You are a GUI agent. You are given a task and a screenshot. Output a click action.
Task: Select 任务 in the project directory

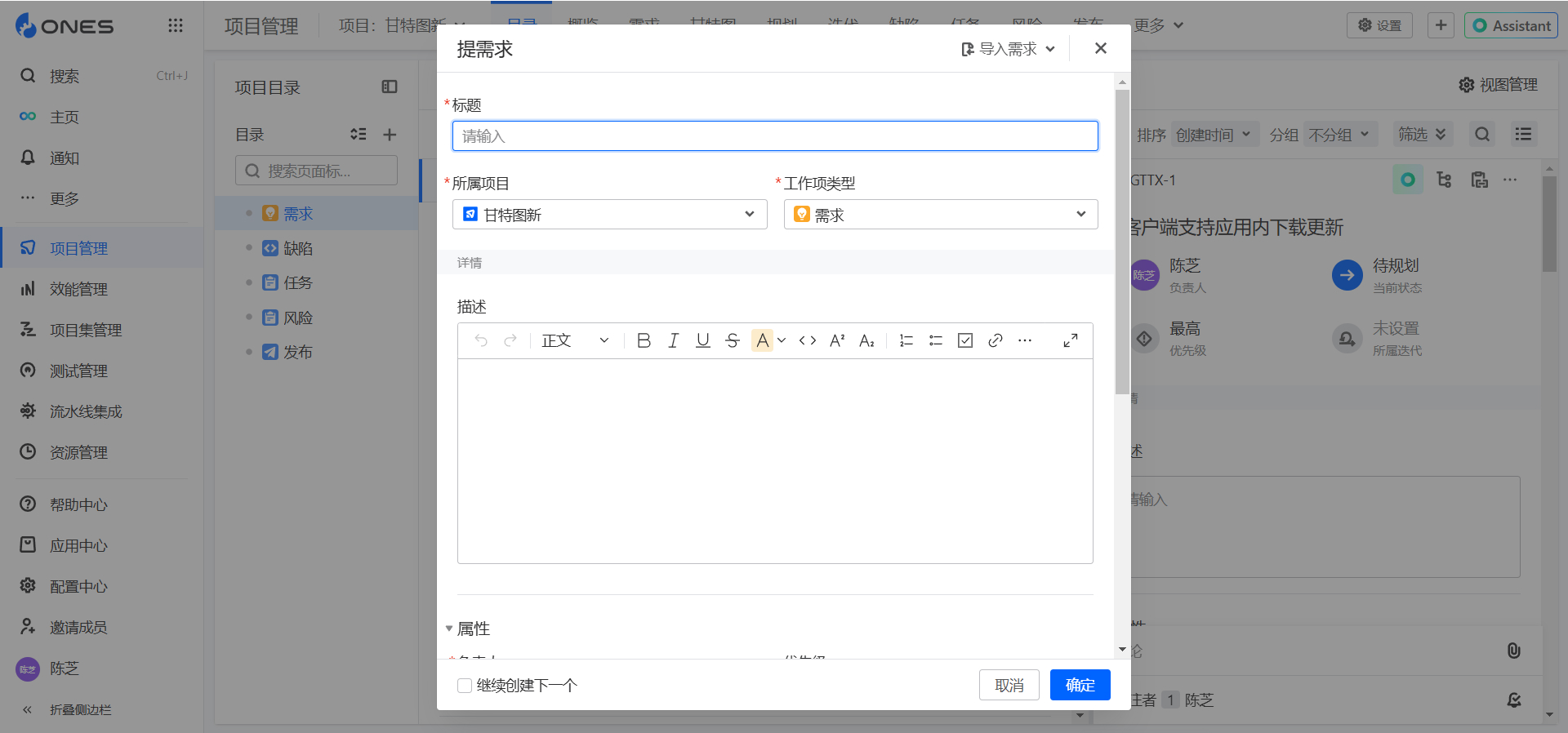298,282
